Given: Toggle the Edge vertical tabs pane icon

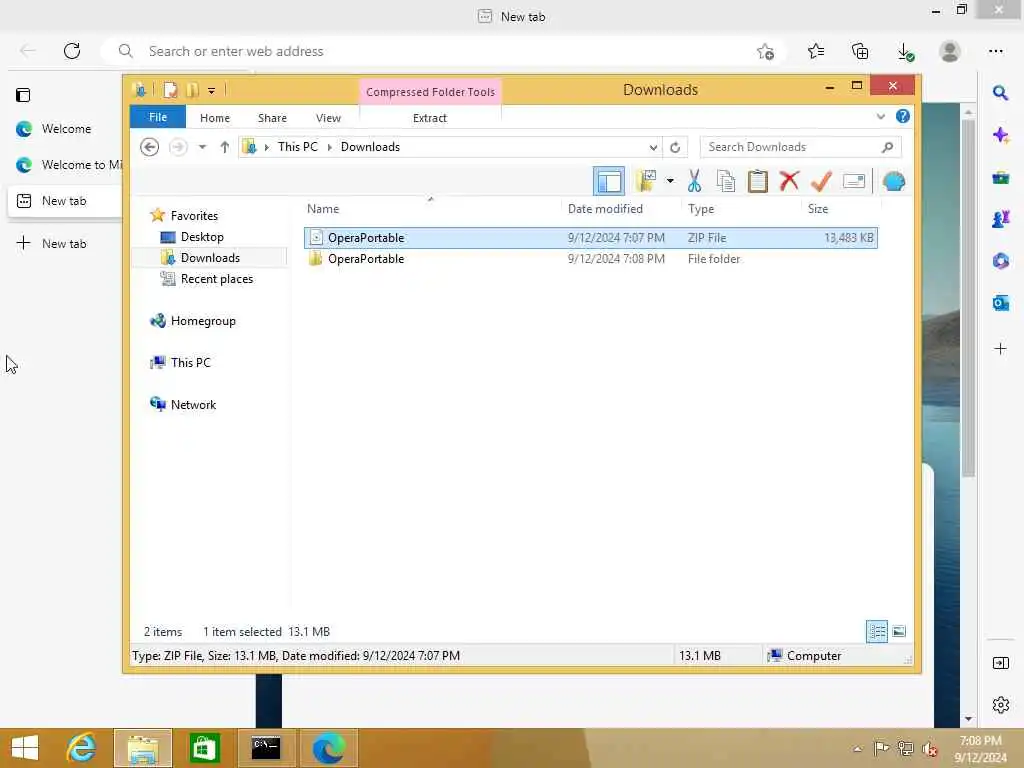Looking at the screenshot, I should click(x=23, y=95).
